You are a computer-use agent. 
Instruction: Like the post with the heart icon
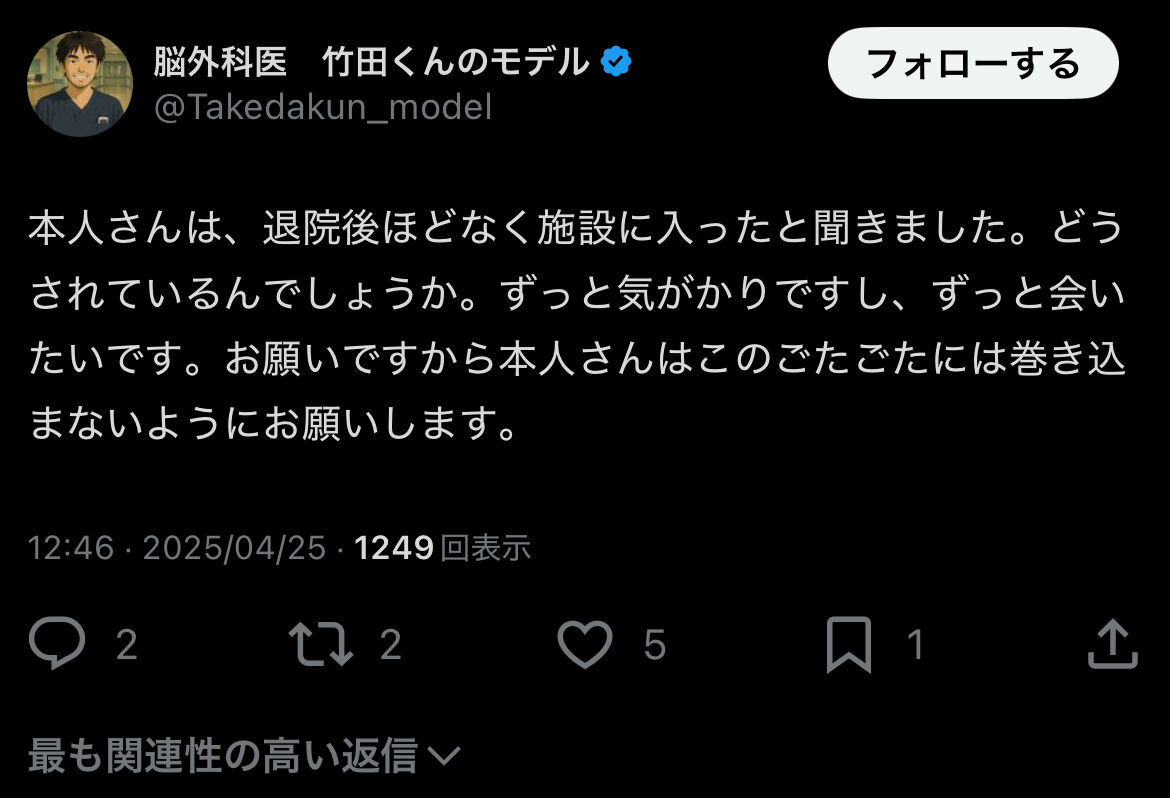585,643
